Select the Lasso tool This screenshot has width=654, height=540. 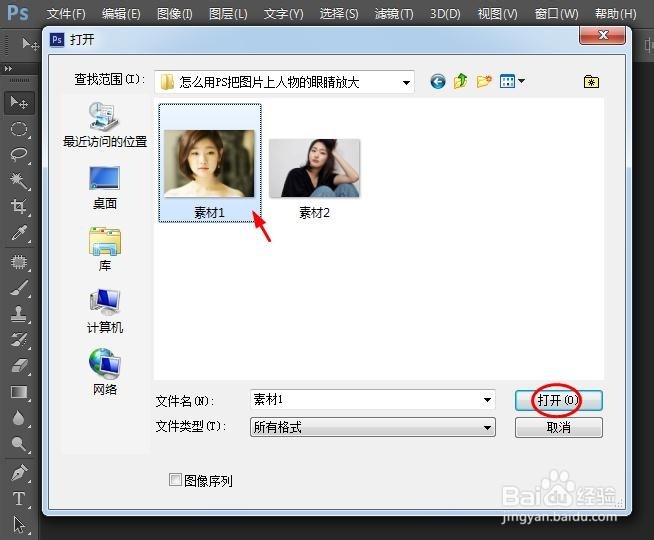point(19,154)
